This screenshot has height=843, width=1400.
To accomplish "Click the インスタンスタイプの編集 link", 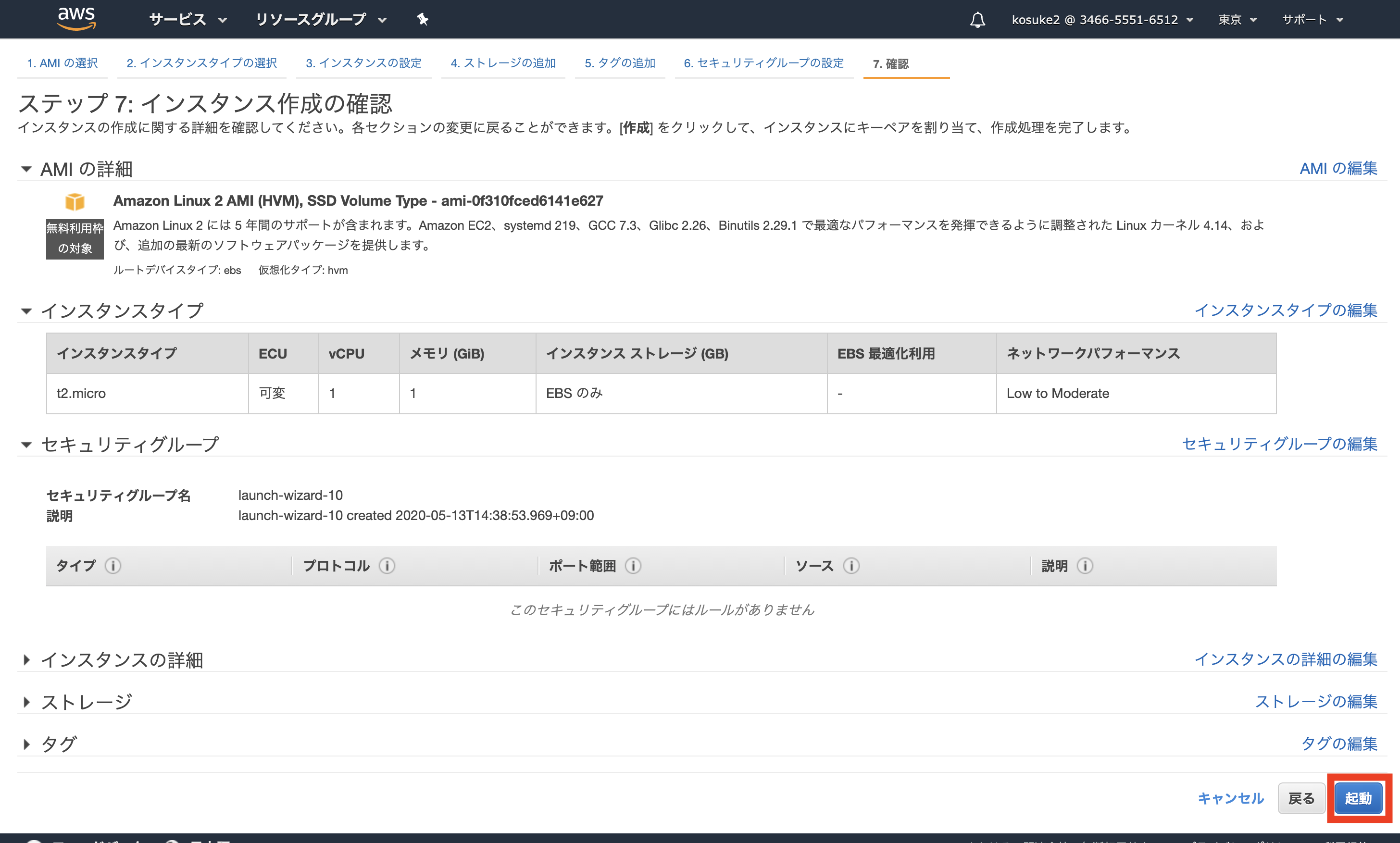I will coord(1286,310).
